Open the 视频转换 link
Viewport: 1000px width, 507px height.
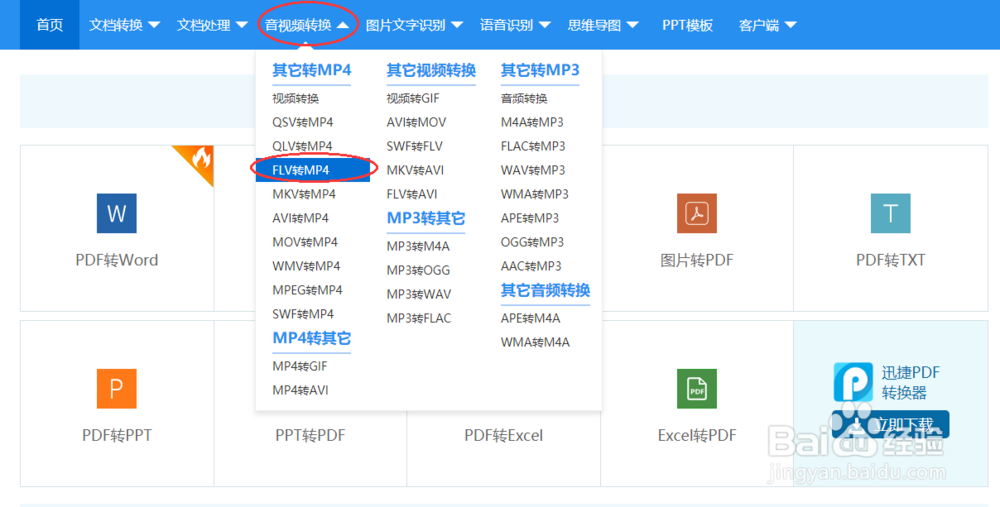(x=295, y=98)
